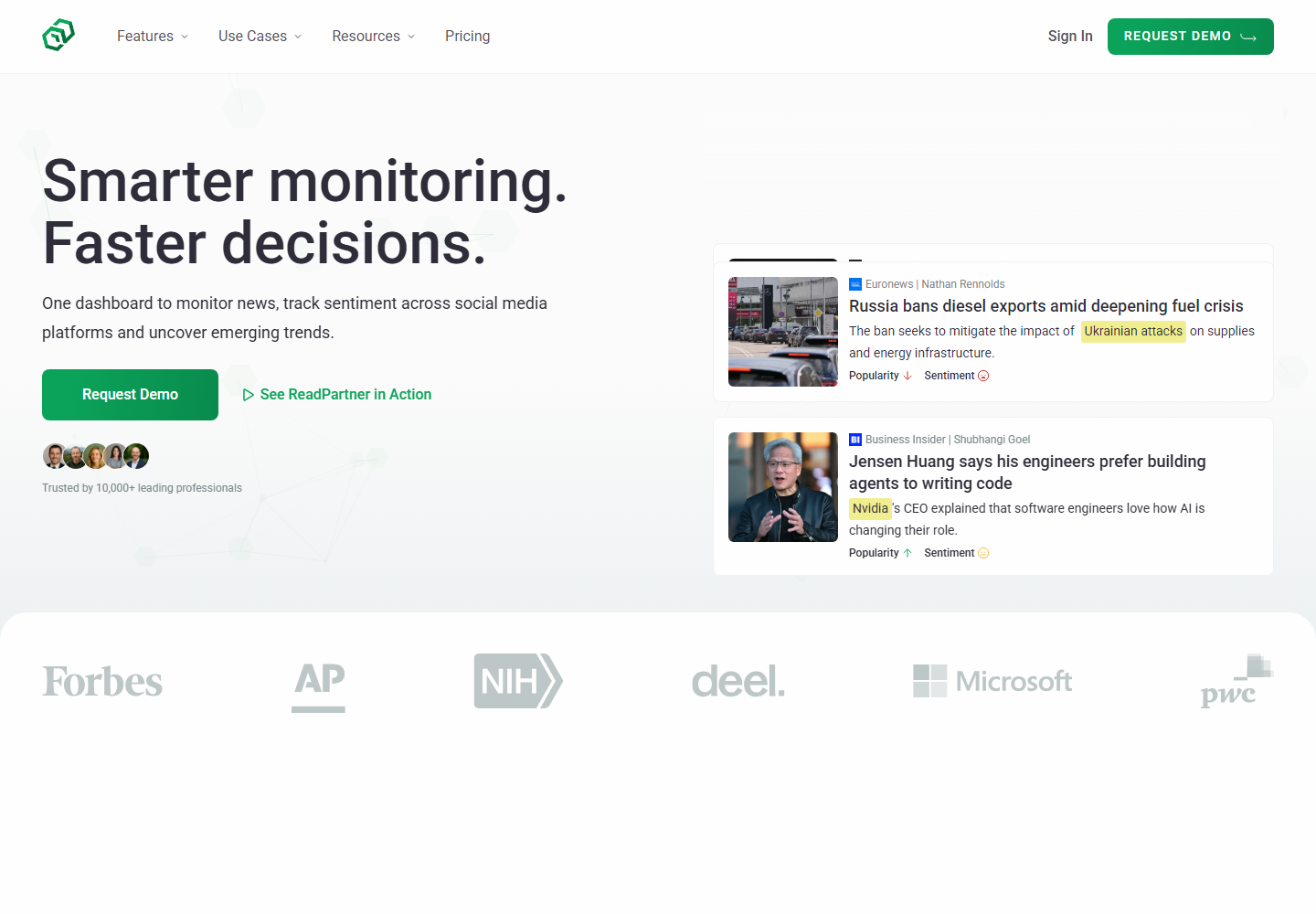
Task: Click the Sign In link
Action: [x=1070, y=37]
